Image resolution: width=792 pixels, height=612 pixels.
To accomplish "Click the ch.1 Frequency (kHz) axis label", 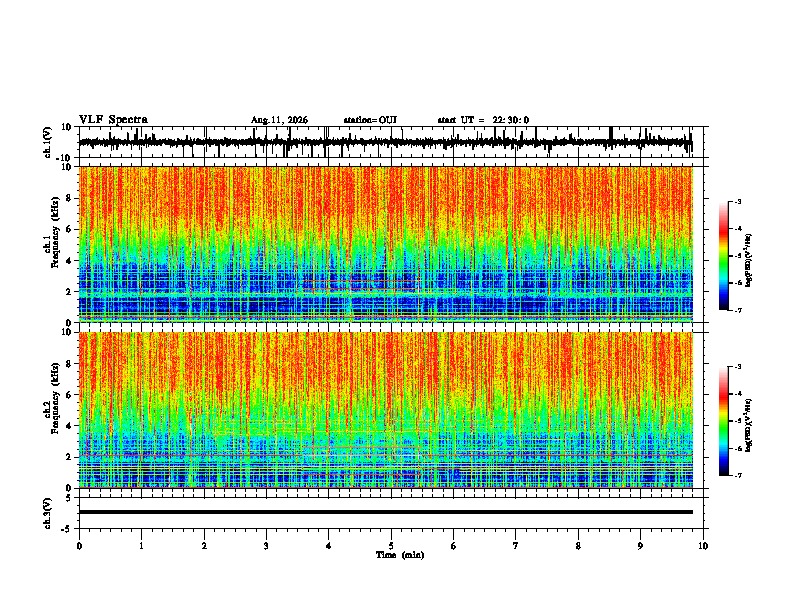I will (x=52, y=233).
